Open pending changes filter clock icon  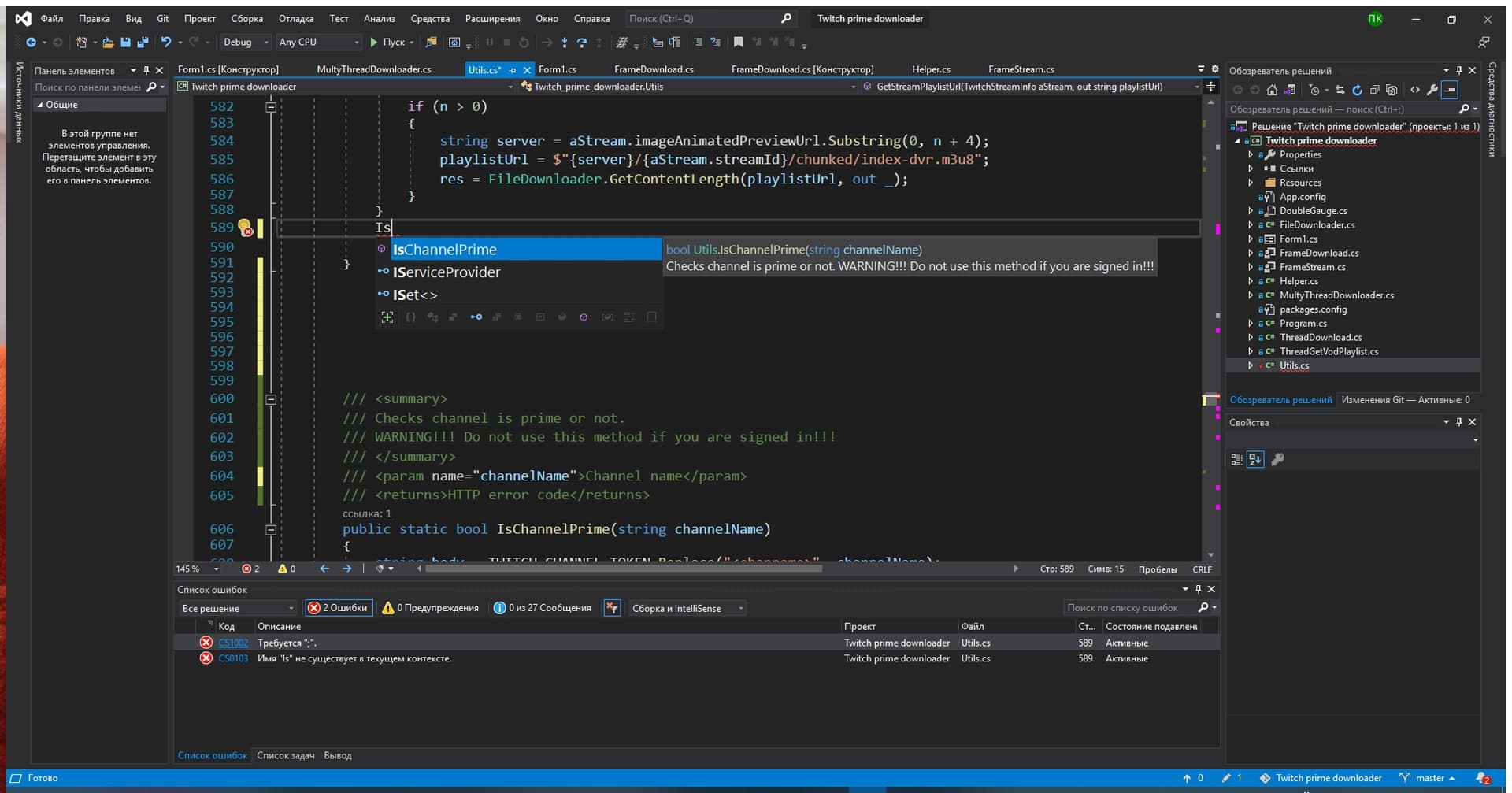(1315, 90)
